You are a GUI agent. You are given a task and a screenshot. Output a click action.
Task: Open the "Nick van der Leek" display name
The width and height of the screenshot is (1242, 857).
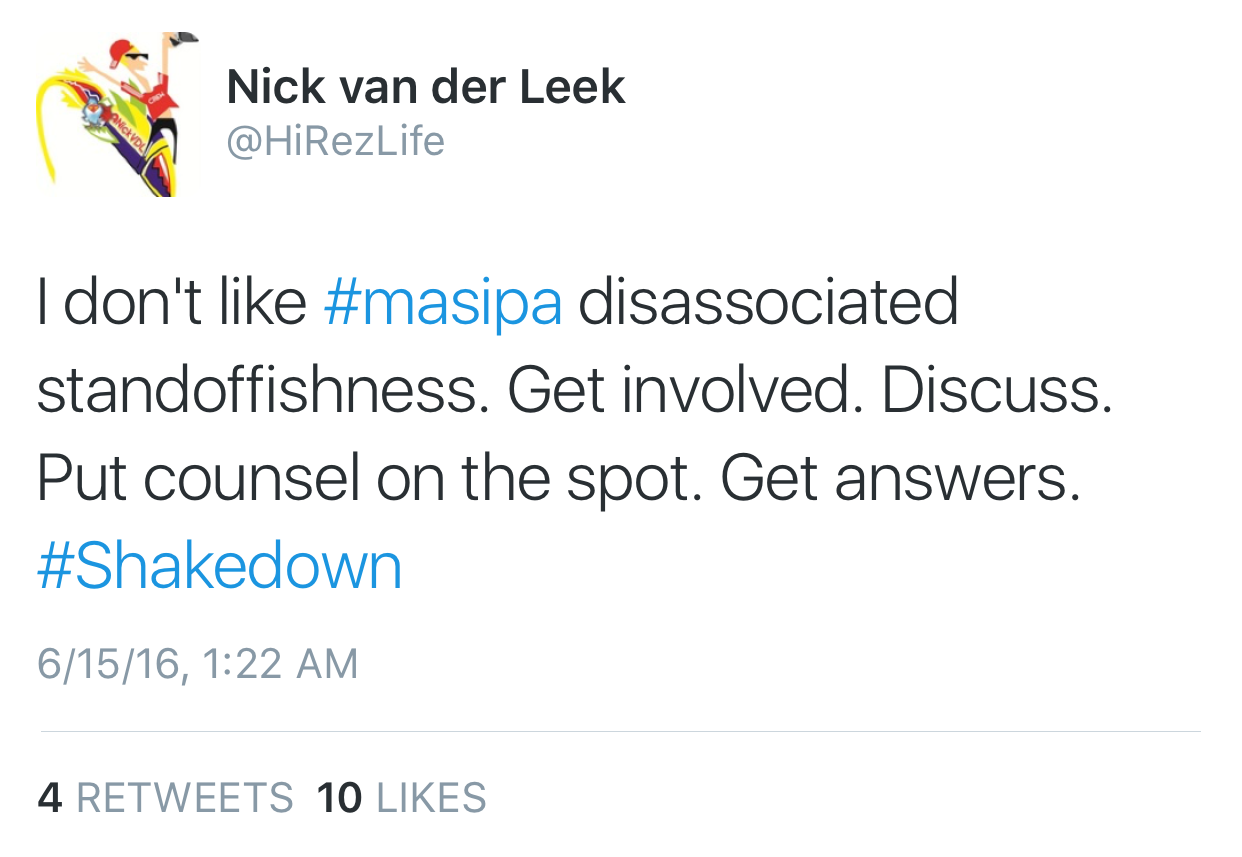coord(425,87)
